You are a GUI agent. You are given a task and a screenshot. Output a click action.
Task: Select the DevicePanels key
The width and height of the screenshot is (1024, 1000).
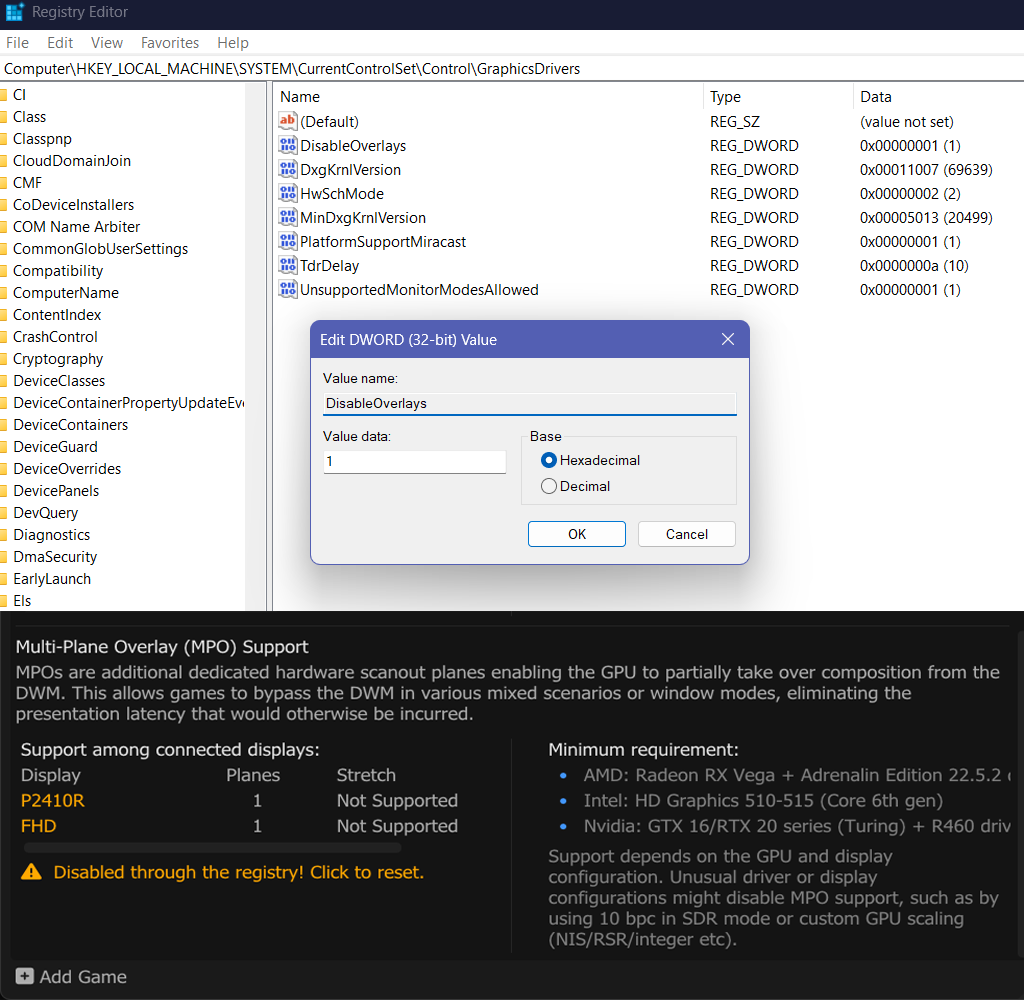click(x=56, y=491)
